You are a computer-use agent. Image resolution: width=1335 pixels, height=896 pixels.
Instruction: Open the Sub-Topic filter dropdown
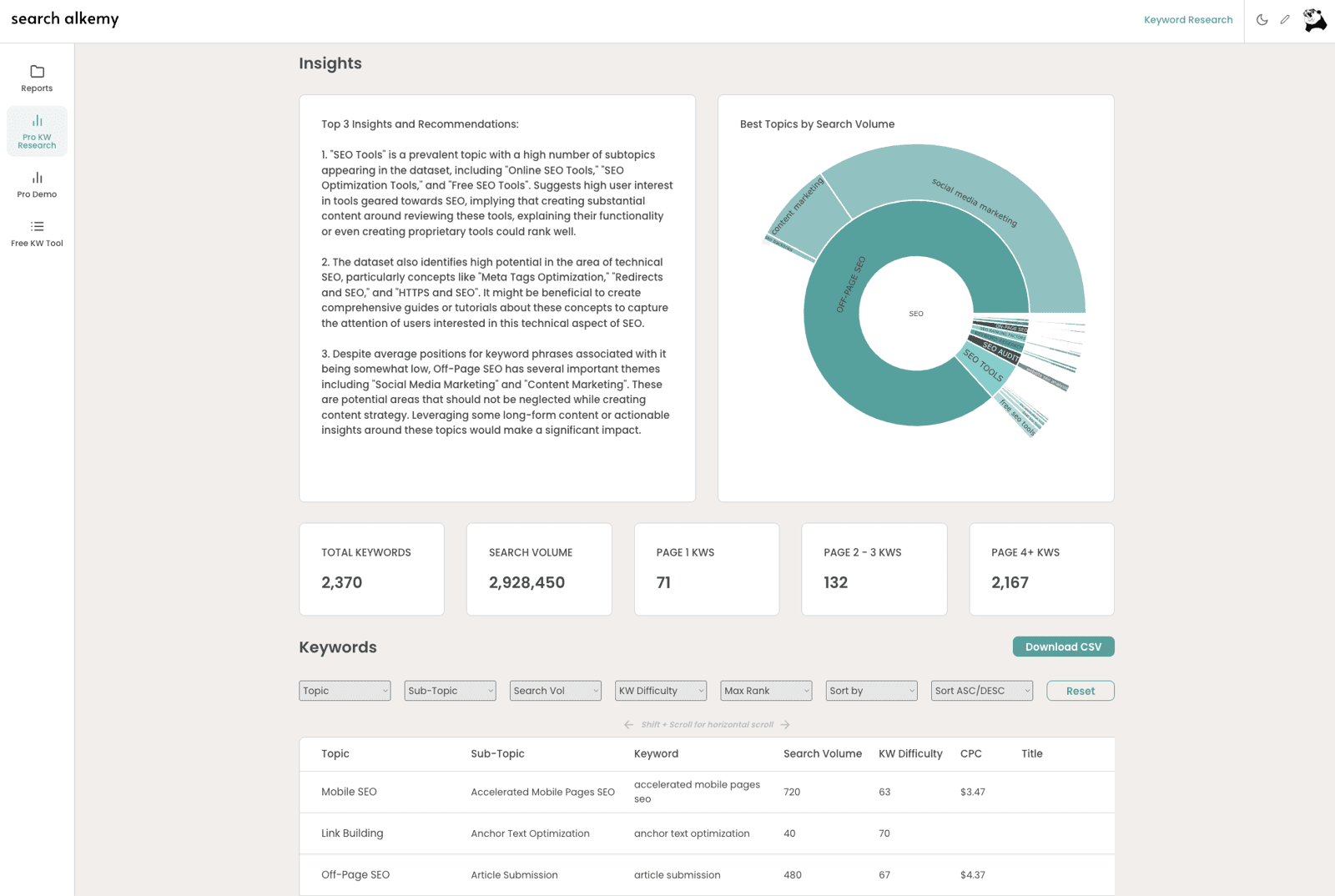coord(450,691)
